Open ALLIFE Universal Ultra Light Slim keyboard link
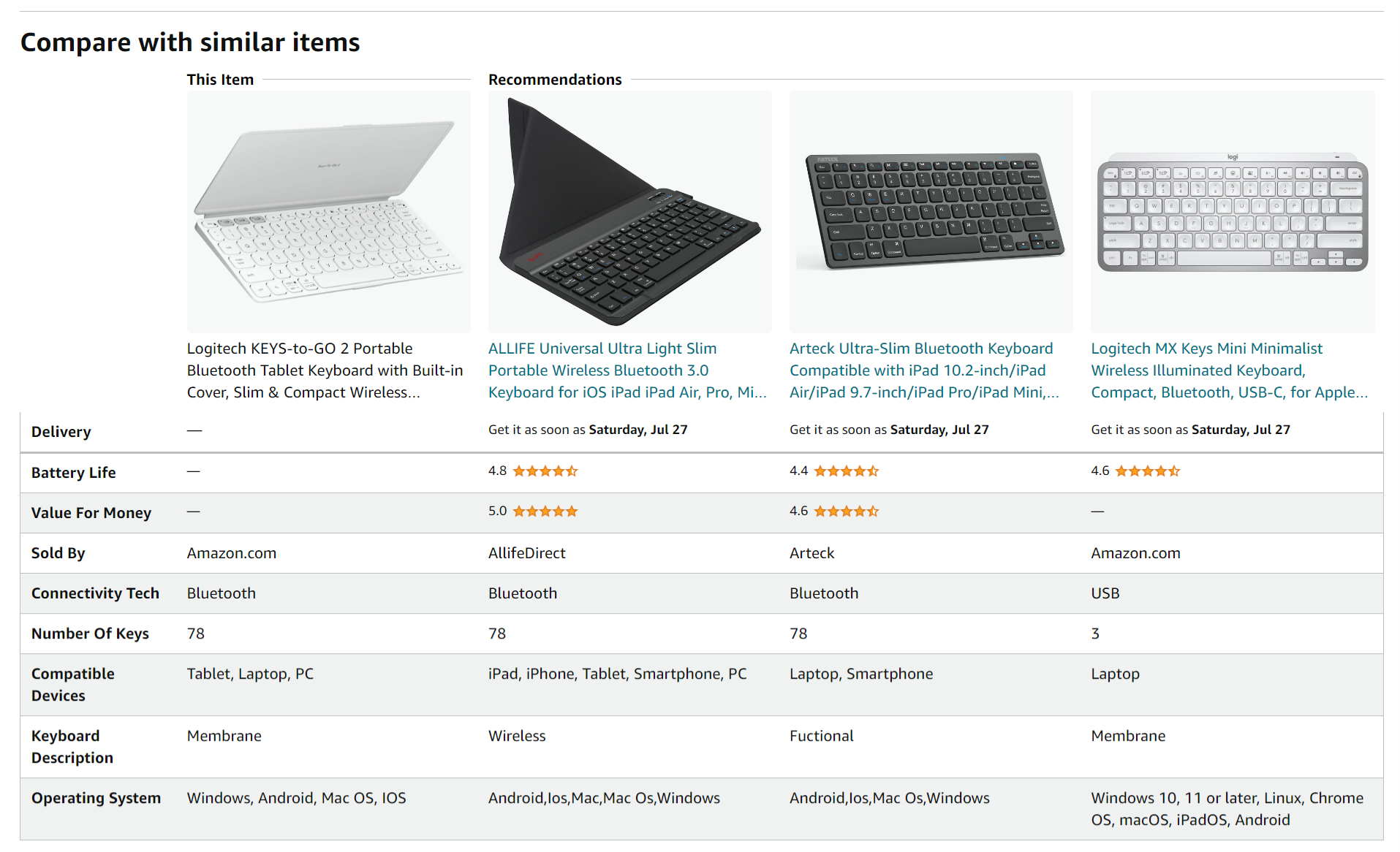The image size is (1400, 852). (627, 370)
